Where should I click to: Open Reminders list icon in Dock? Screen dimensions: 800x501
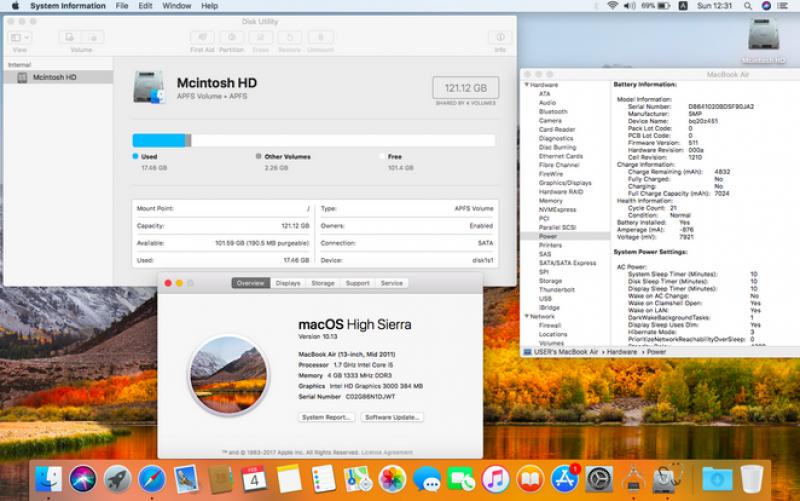point(323,479)
